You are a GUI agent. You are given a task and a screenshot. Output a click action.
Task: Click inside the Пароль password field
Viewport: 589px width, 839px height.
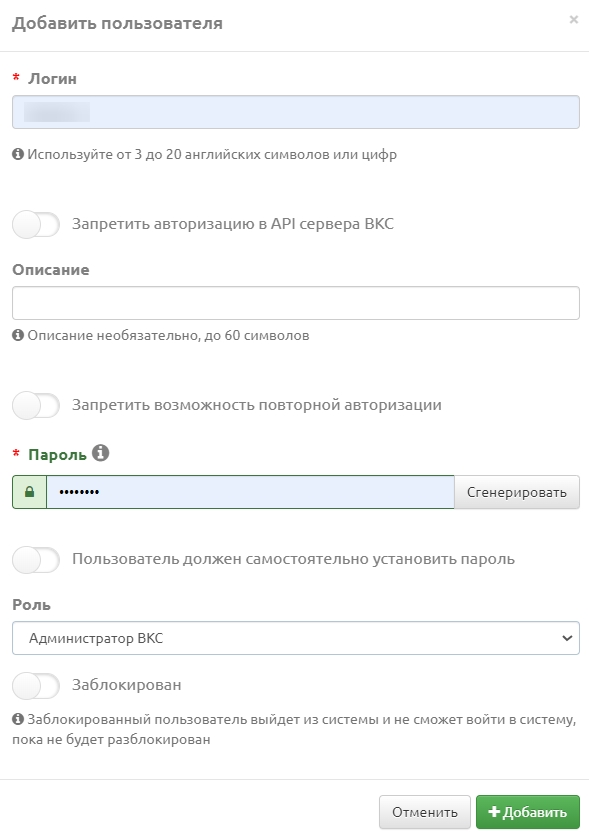[250, 492]
